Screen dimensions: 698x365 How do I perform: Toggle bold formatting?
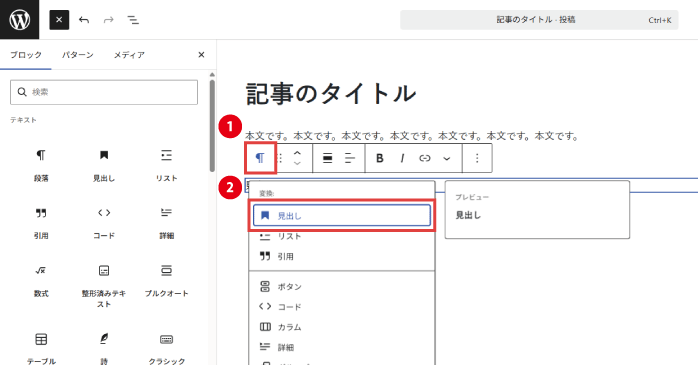(380, 158)
